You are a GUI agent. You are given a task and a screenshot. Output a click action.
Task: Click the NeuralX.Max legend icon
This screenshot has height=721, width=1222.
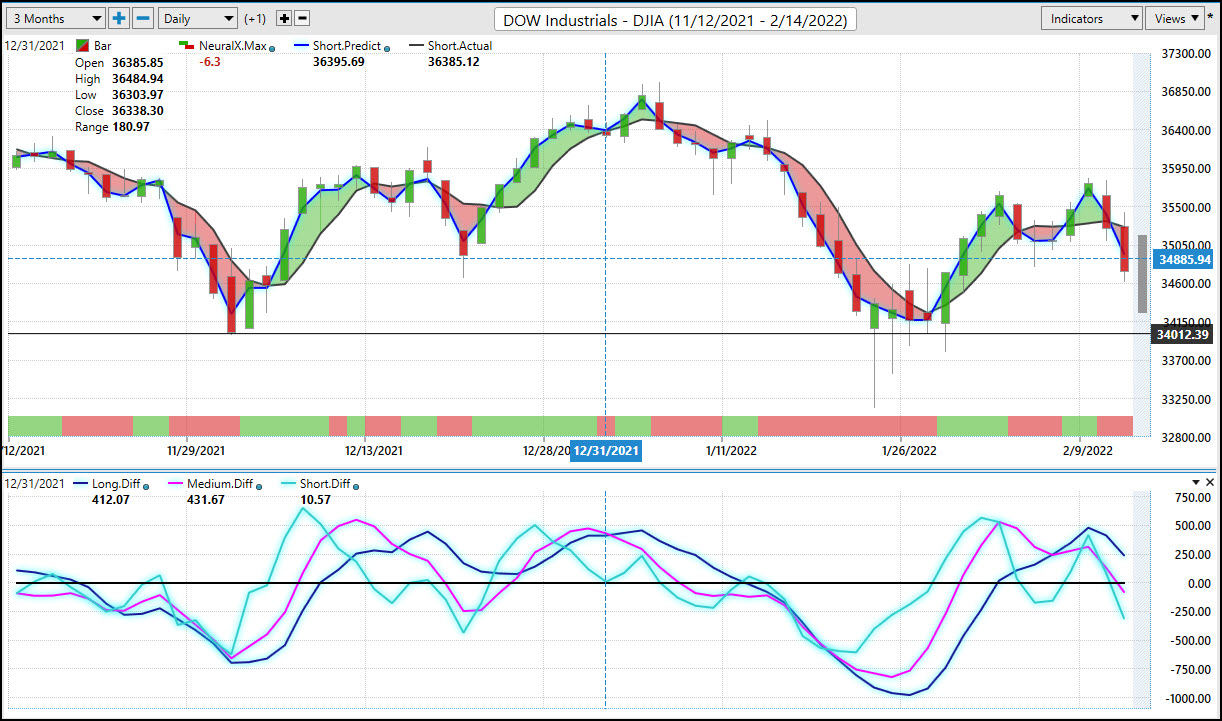pos(187,46)
